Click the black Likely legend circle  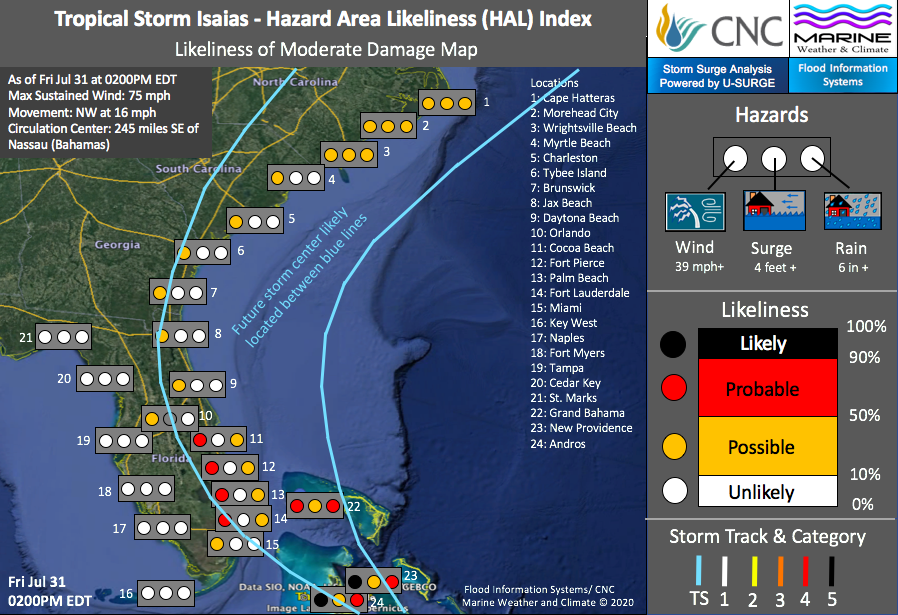tap(673, 344)
